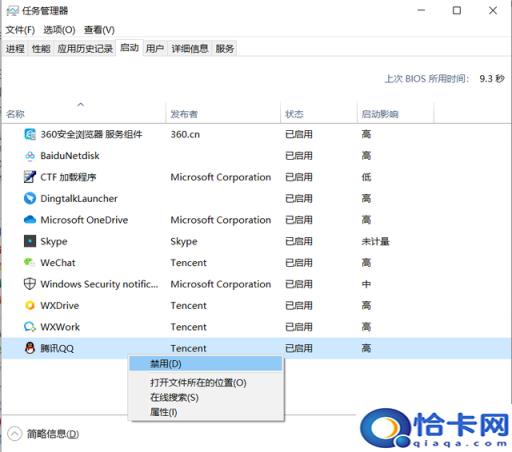Screen dimensions: 512x452
Task: Select the 启动 tab
Action: click(129, 48)
